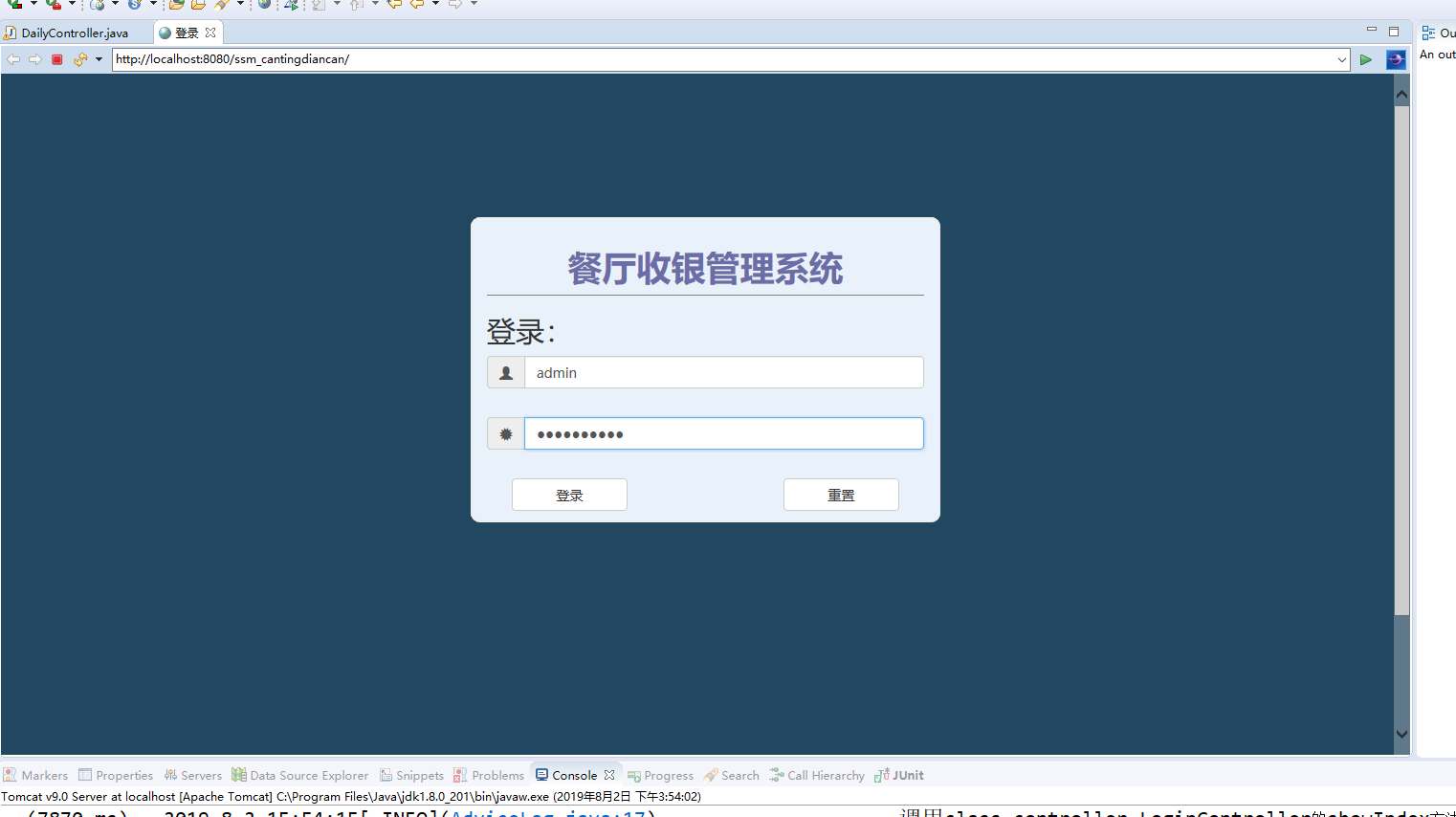
Task: Click the 登录: form label
Action: tap(521, 332)
